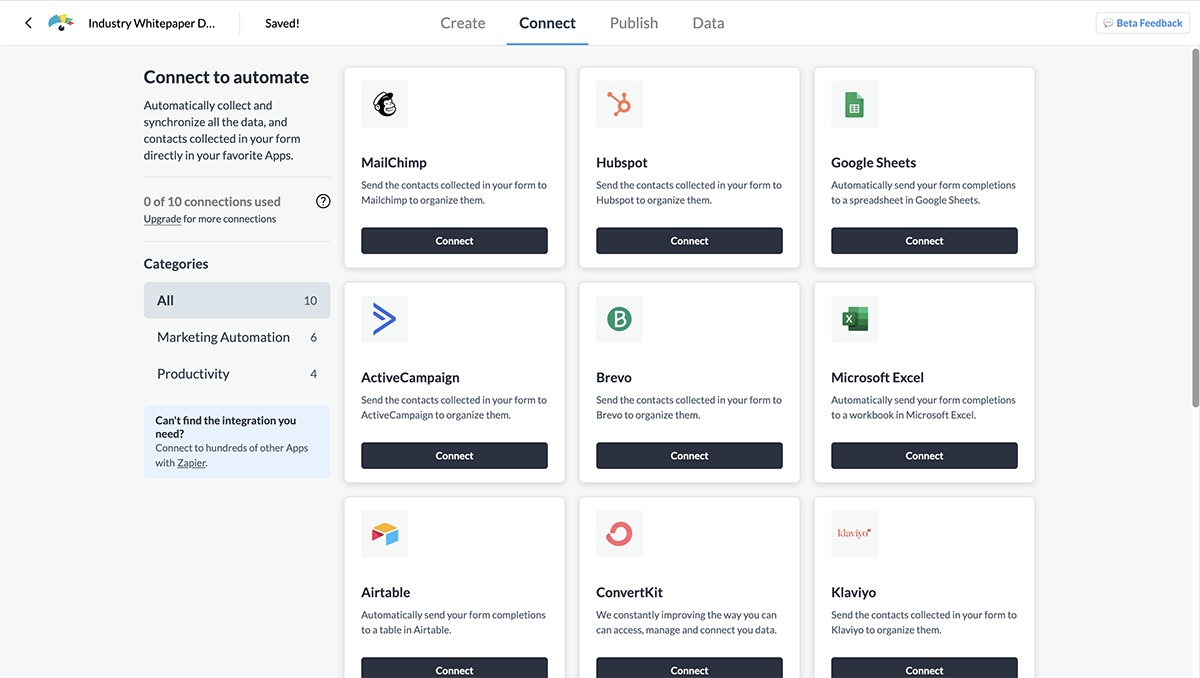Screen dimensions: 1200x678
Task: Click the Hubspot logo icon
Action: tap(619, 104)
